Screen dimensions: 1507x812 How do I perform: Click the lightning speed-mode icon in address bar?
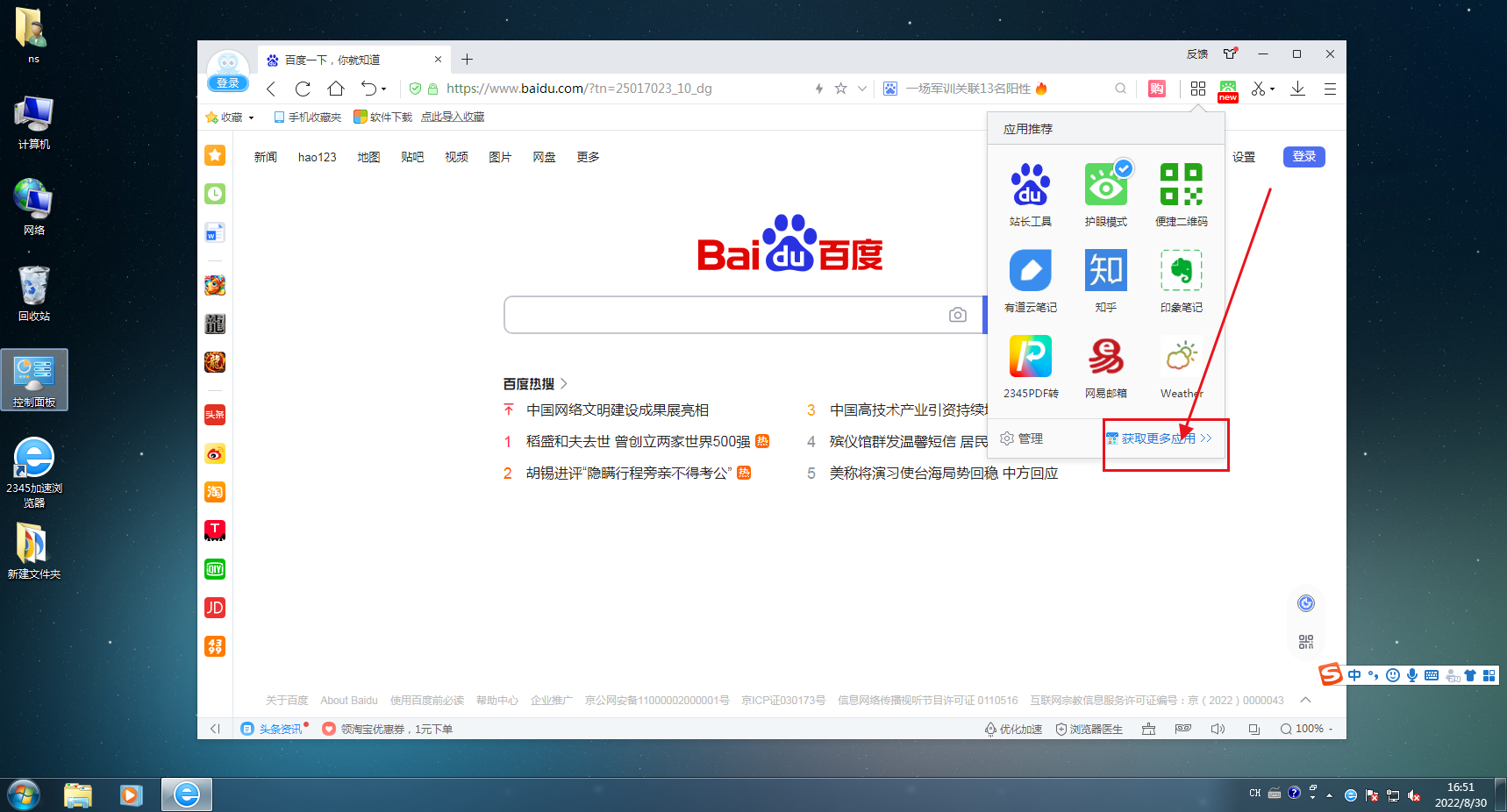click(819, 89)
